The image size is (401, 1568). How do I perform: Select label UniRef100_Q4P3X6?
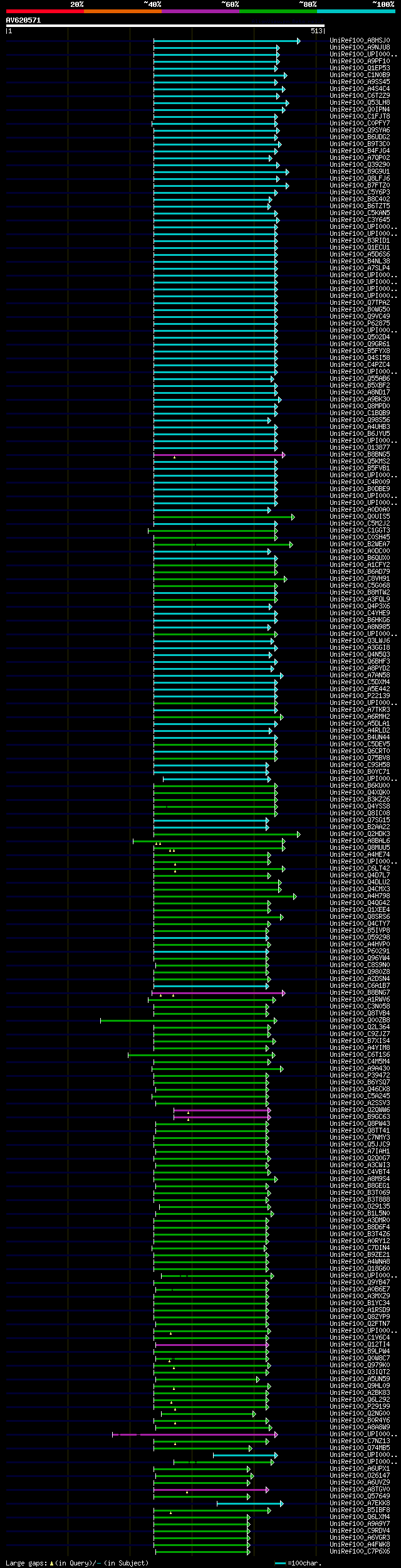pyautogui.click(x=360, y=607)
